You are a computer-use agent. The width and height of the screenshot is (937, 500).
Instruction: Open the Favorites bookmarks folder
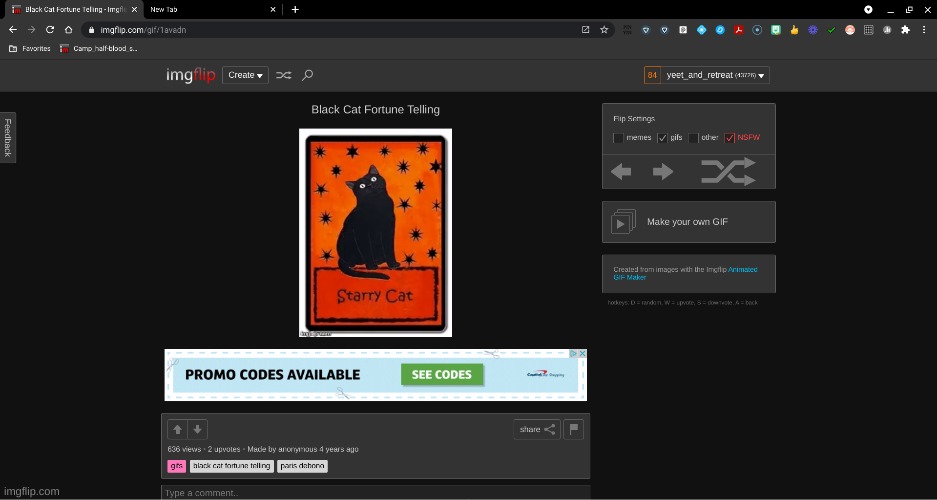pos(29,48)
